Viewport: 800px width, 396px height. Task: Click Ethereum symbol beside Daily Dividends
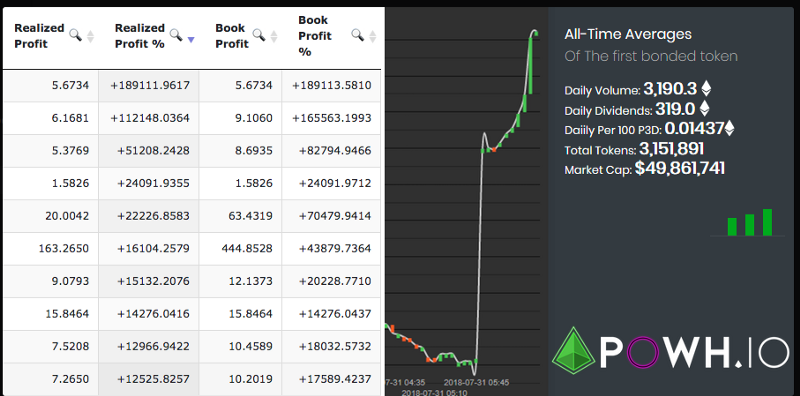click(704, 108)
